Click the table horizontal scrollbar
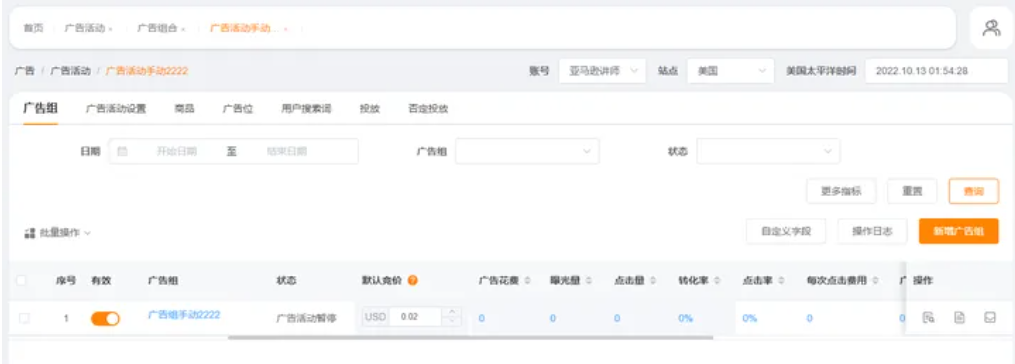 pyautogui.click(x=470, y=337)
